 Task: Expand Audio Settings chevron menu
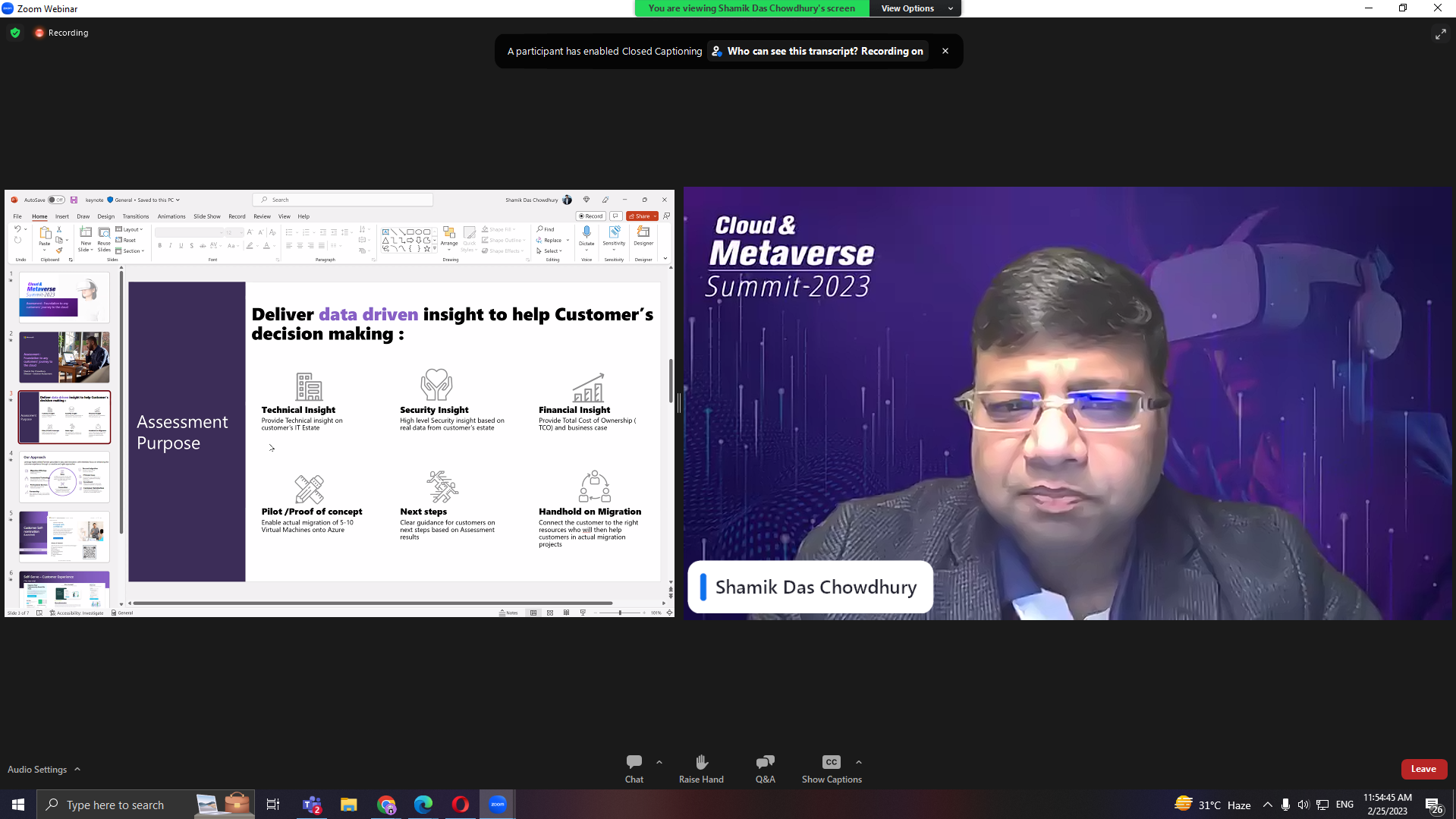pyautogui.click(x=77, y=769)
